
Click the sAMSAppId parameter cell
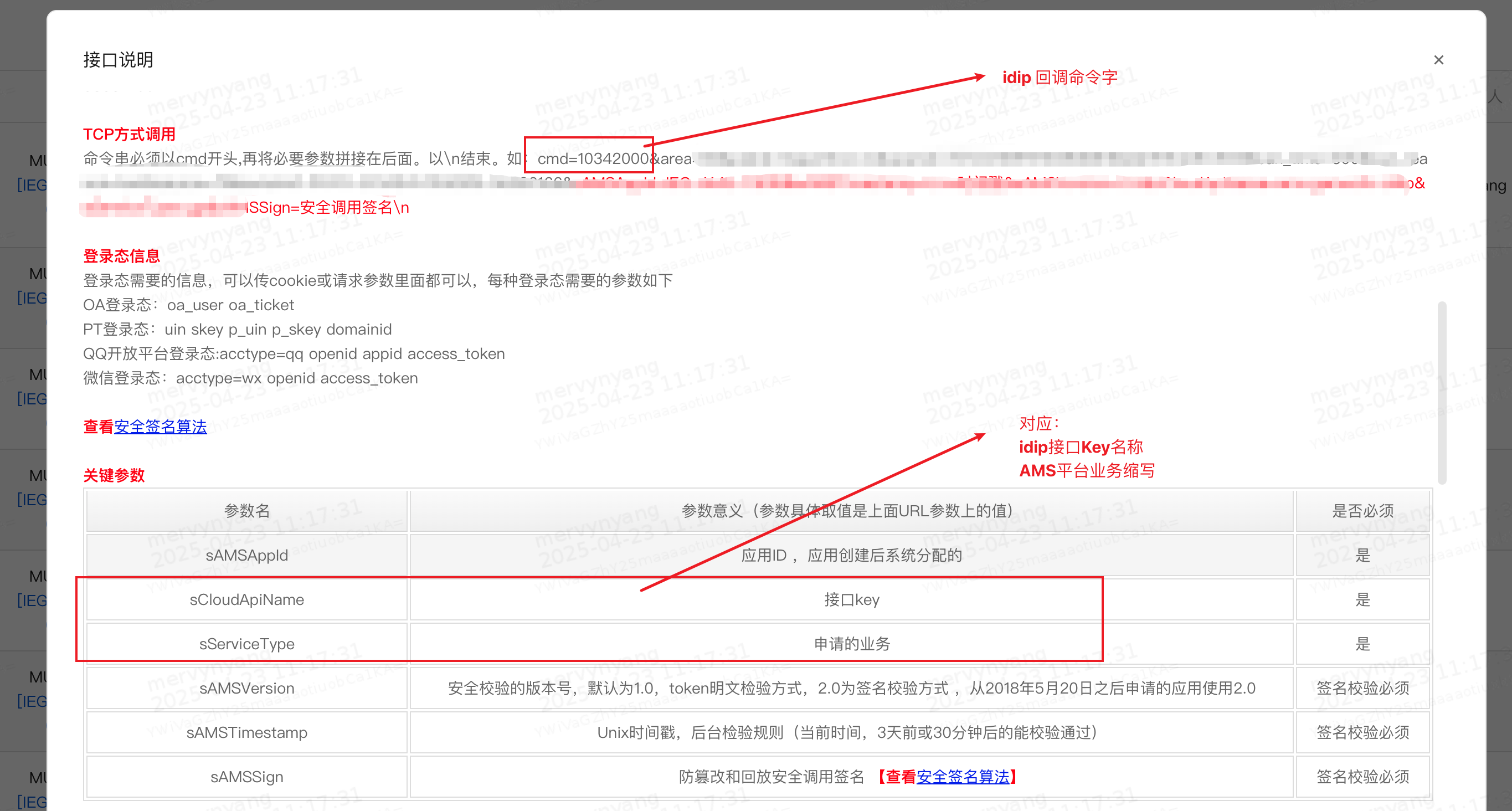click(246, 555)
